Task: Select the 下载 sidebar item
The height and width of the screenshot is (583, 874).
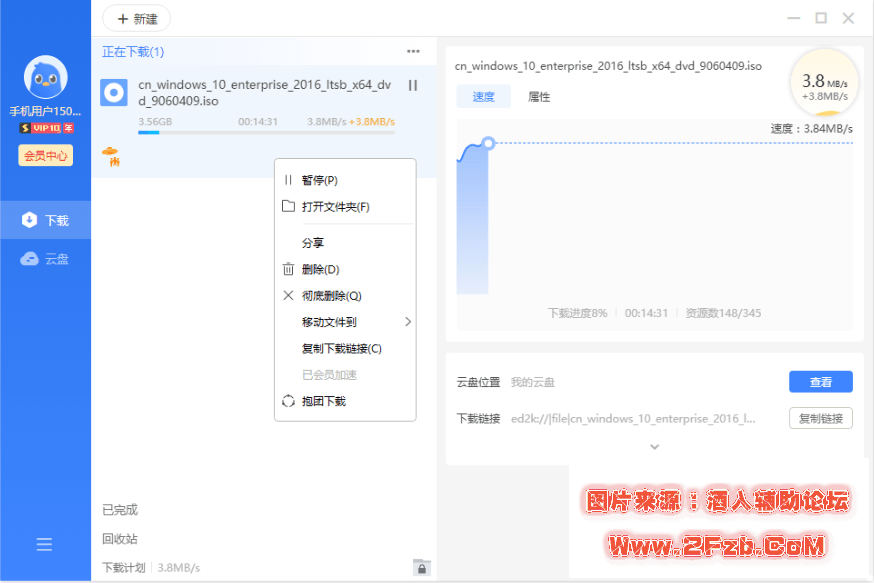Action: 46,220
